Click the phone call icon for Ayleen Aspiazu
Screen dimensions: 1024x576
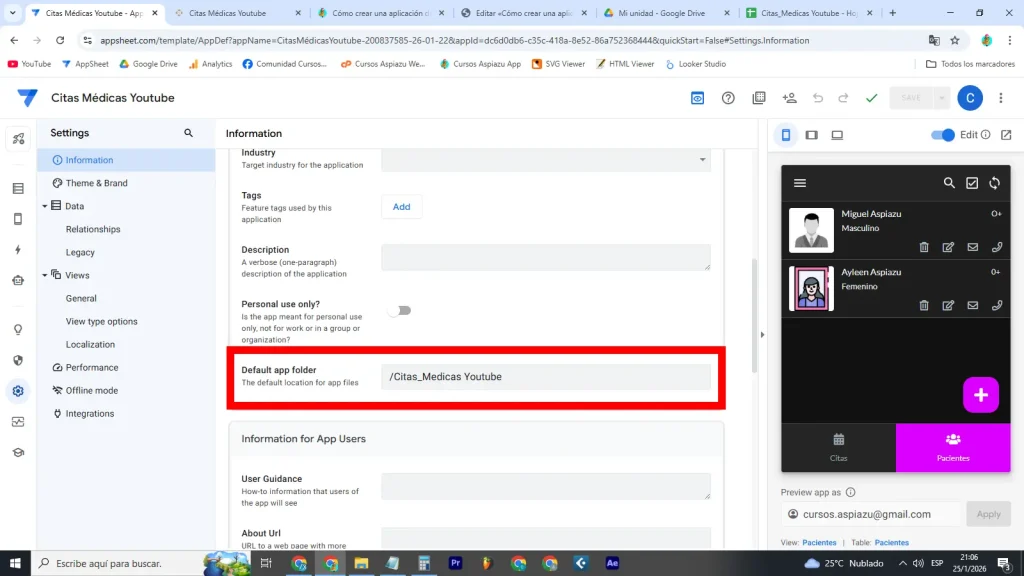coord(996,305)
